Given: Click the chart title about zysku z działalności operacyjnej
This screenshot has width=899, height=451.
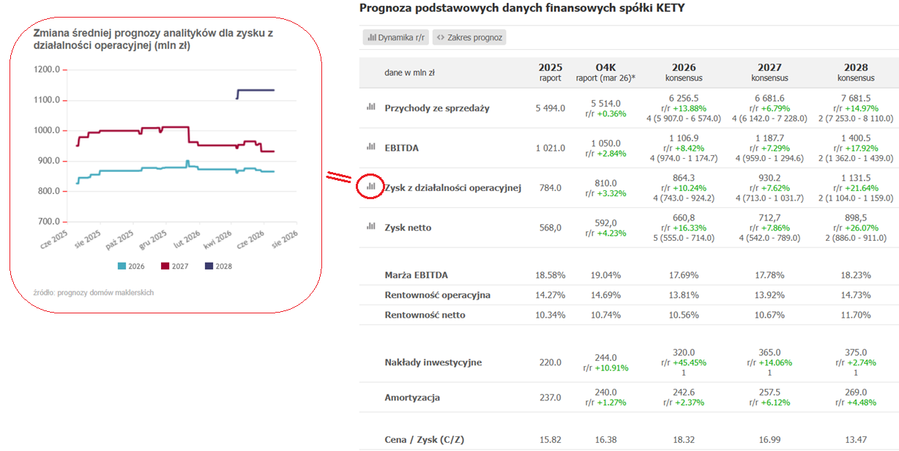Looking at the screenshot, I should pos(153,39).
